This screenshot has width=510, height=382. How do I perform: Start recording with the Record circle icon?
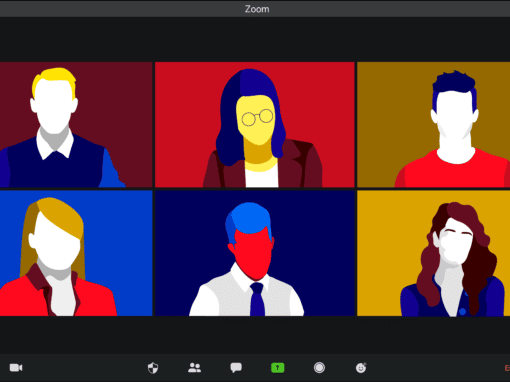point(319,368)
